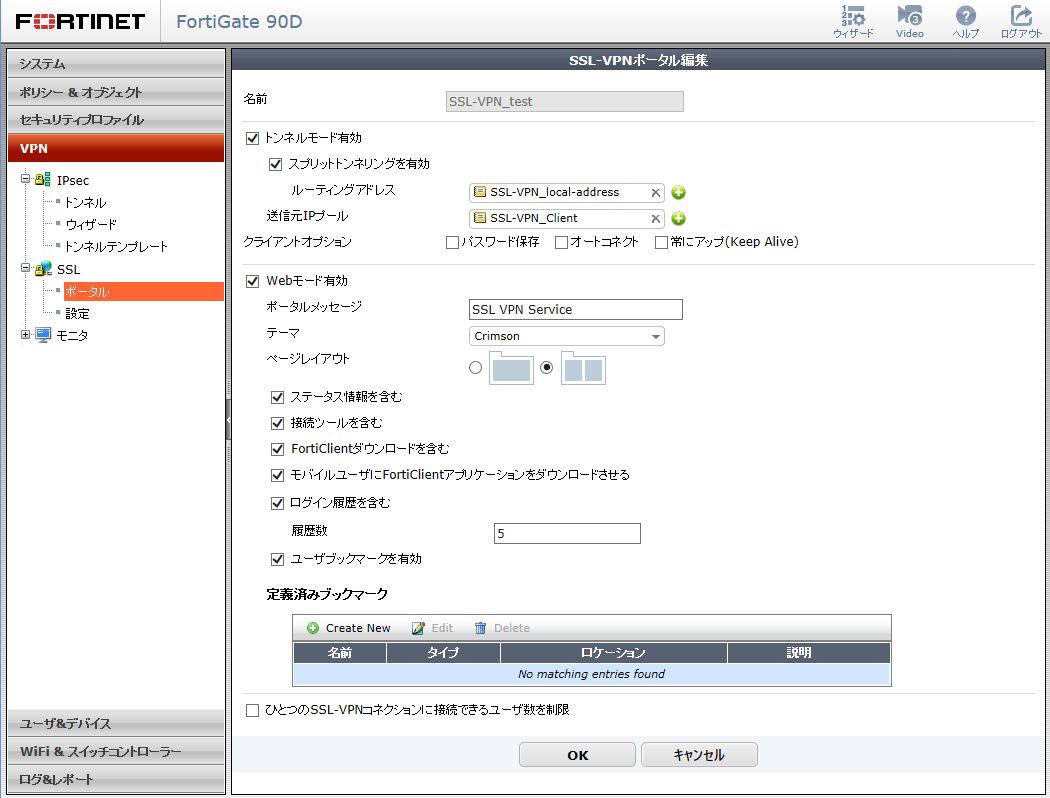Toggle スプリットトンネリングを有効 checkbox
Screen dimensions: 1050x798
(x=275, y=164)
